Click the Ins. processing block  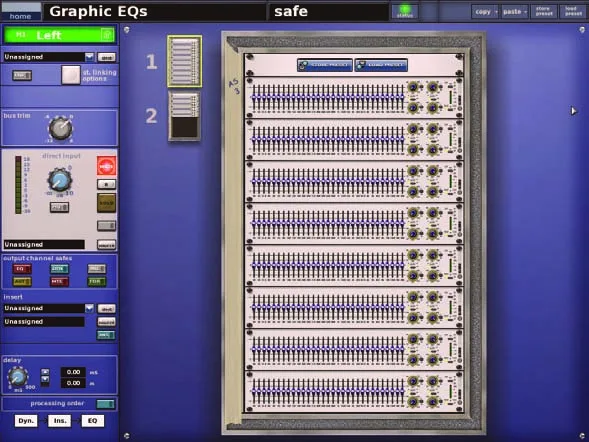tap(60, 421)
